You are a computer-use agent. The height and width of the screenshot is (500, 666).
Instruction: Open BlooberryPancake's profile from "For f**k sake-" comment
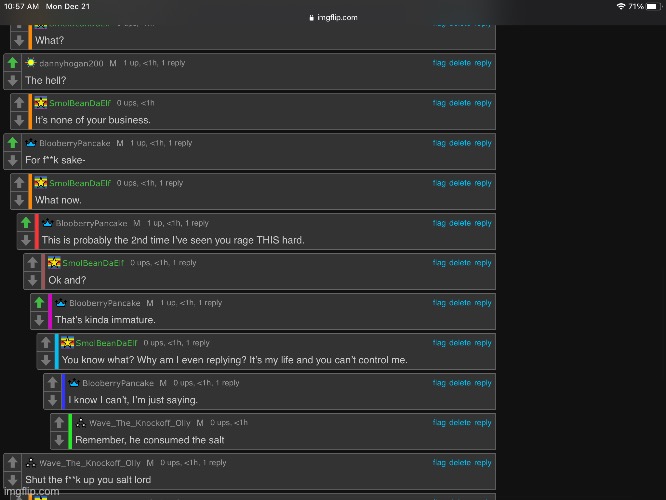[75, 143]
